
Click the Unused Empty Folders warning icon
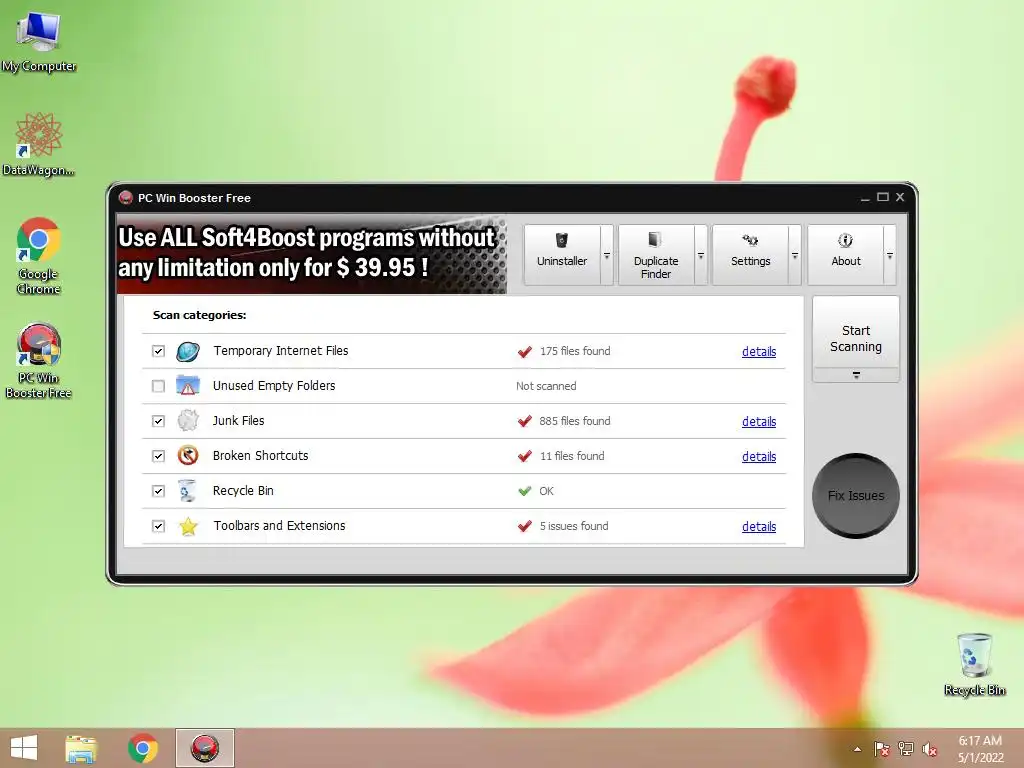(188, 386)
